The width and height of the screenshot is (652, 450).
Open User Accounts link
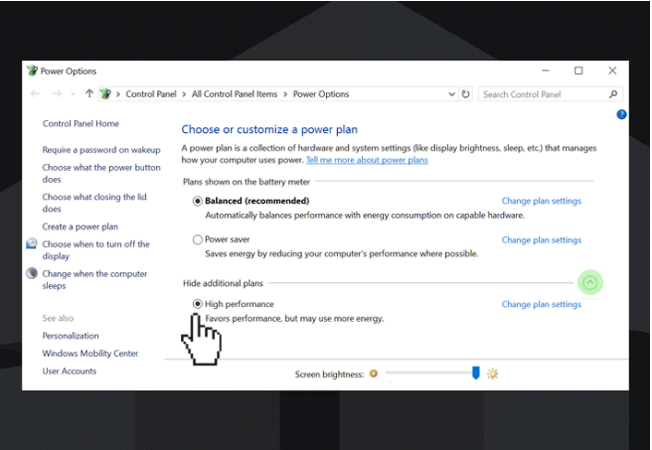click(69, 371)
